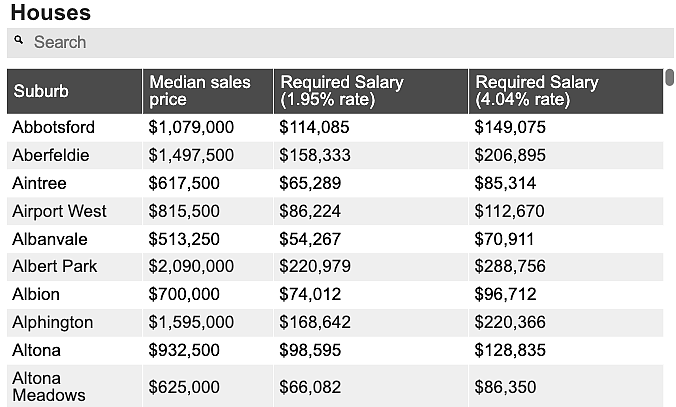The width and height of the screenshot is (676, 407).
Task: Select Albert Park median price $2,090,000
Action: click(191, 266)
